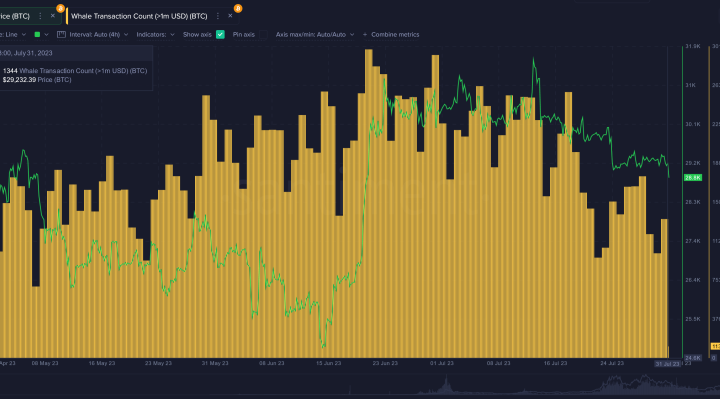Click the 29.2K price axis label

(692, 163)
